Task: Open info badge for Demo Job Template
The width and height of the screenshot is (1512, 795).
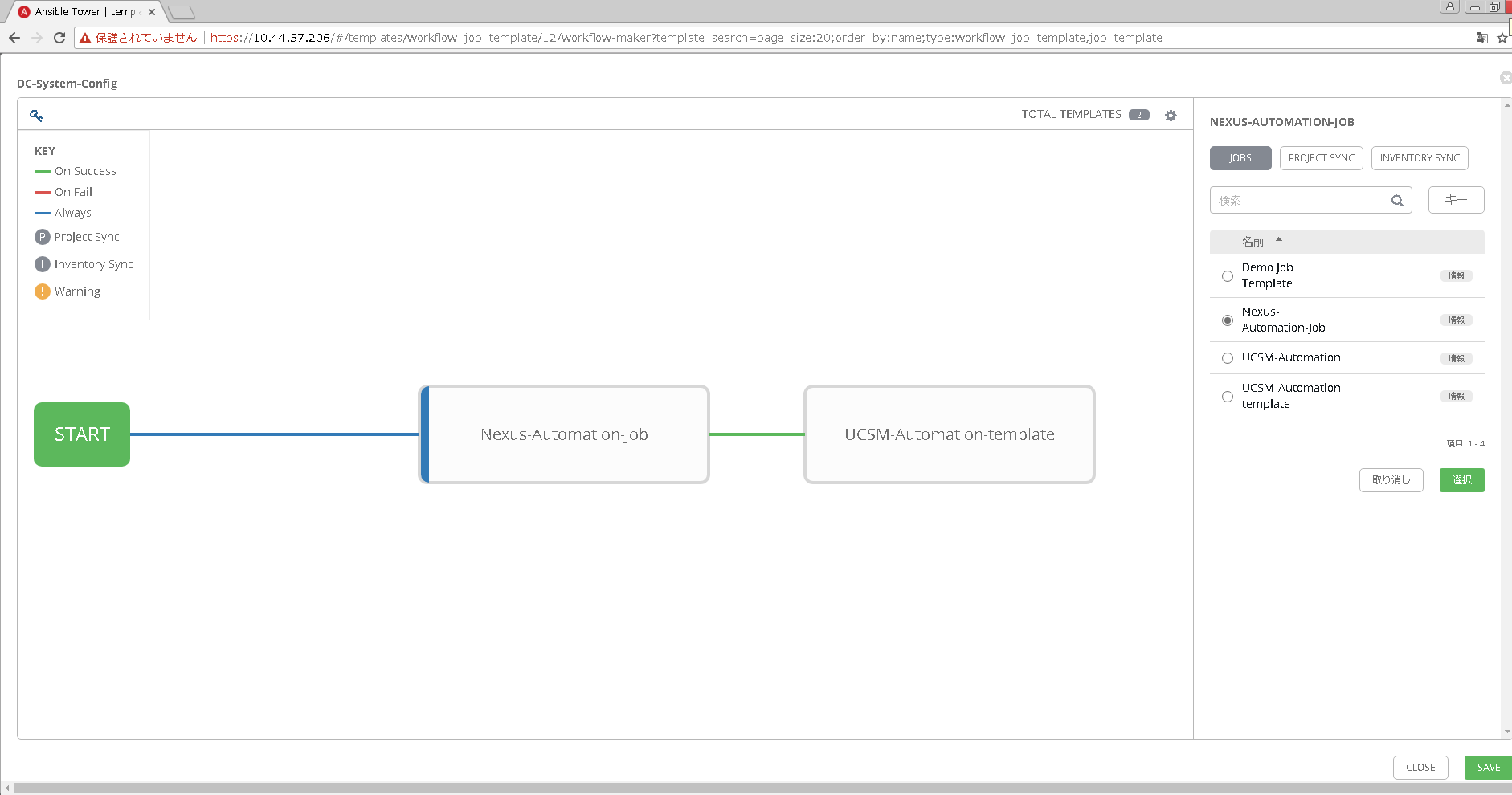Action: coord(1456,276)
